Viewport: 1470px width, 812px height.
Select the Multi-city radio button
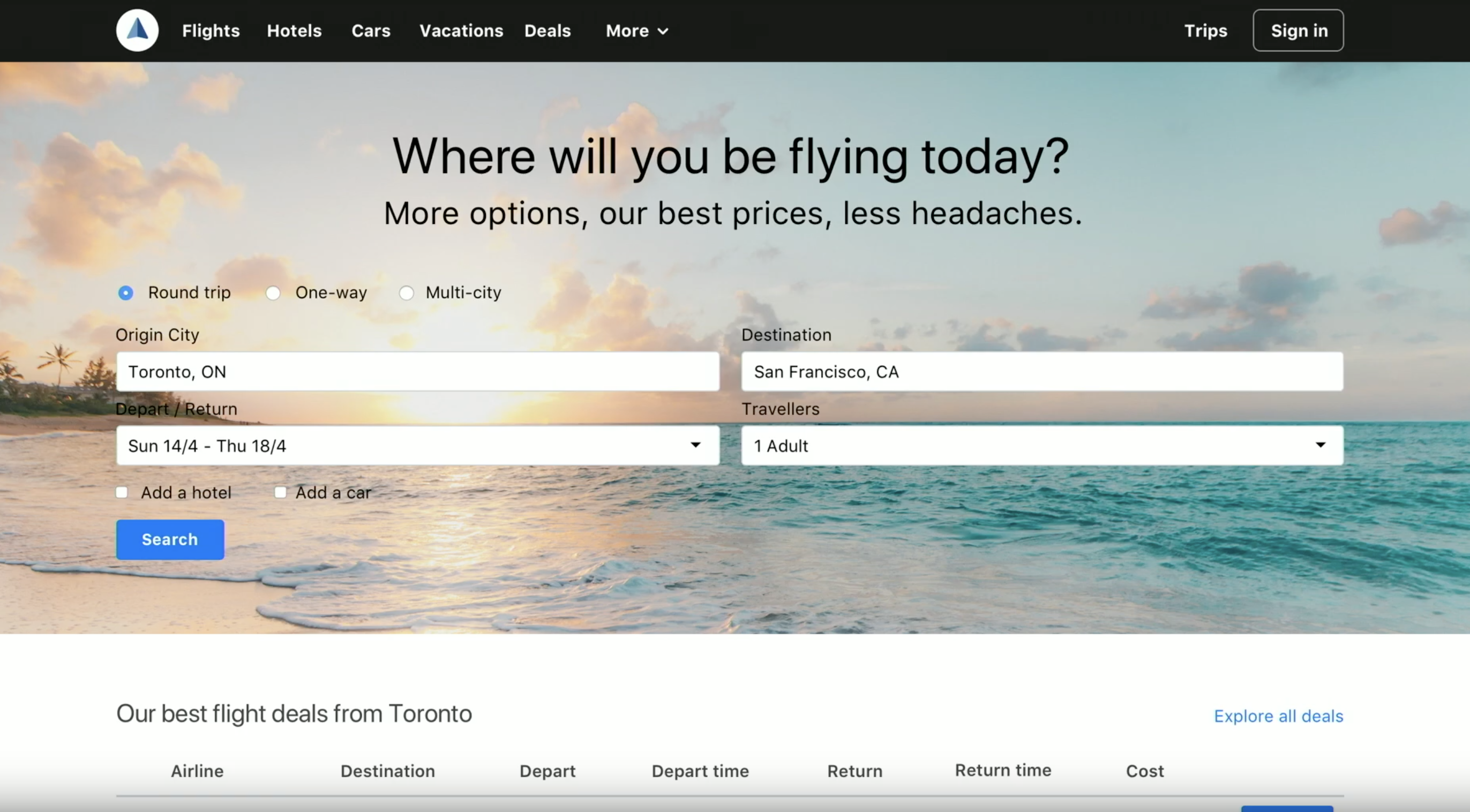pyautogui.click(x=406, y=293)
